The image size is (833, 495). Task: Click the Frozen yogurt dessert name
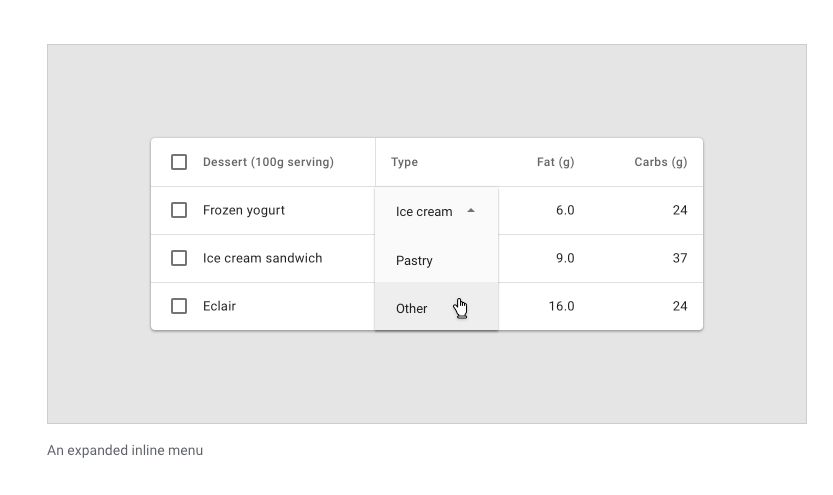[244, 210]
